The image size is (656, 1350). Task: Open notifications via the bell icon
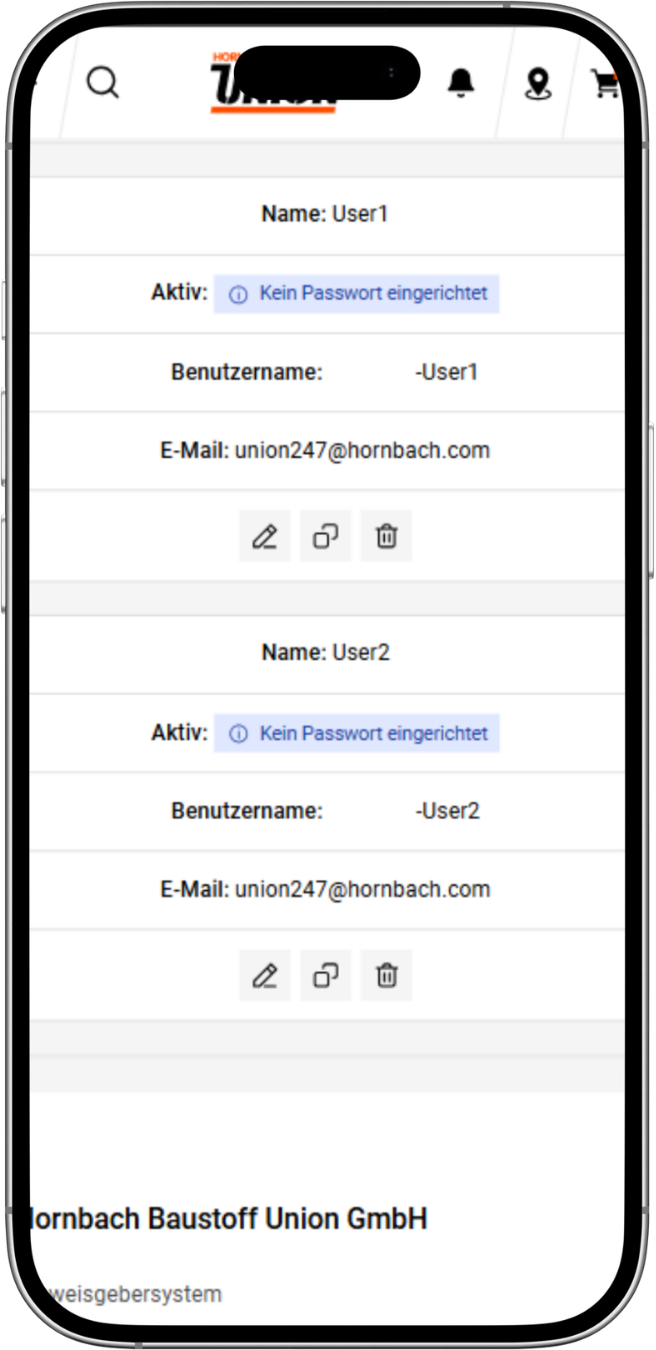point(461,83)
